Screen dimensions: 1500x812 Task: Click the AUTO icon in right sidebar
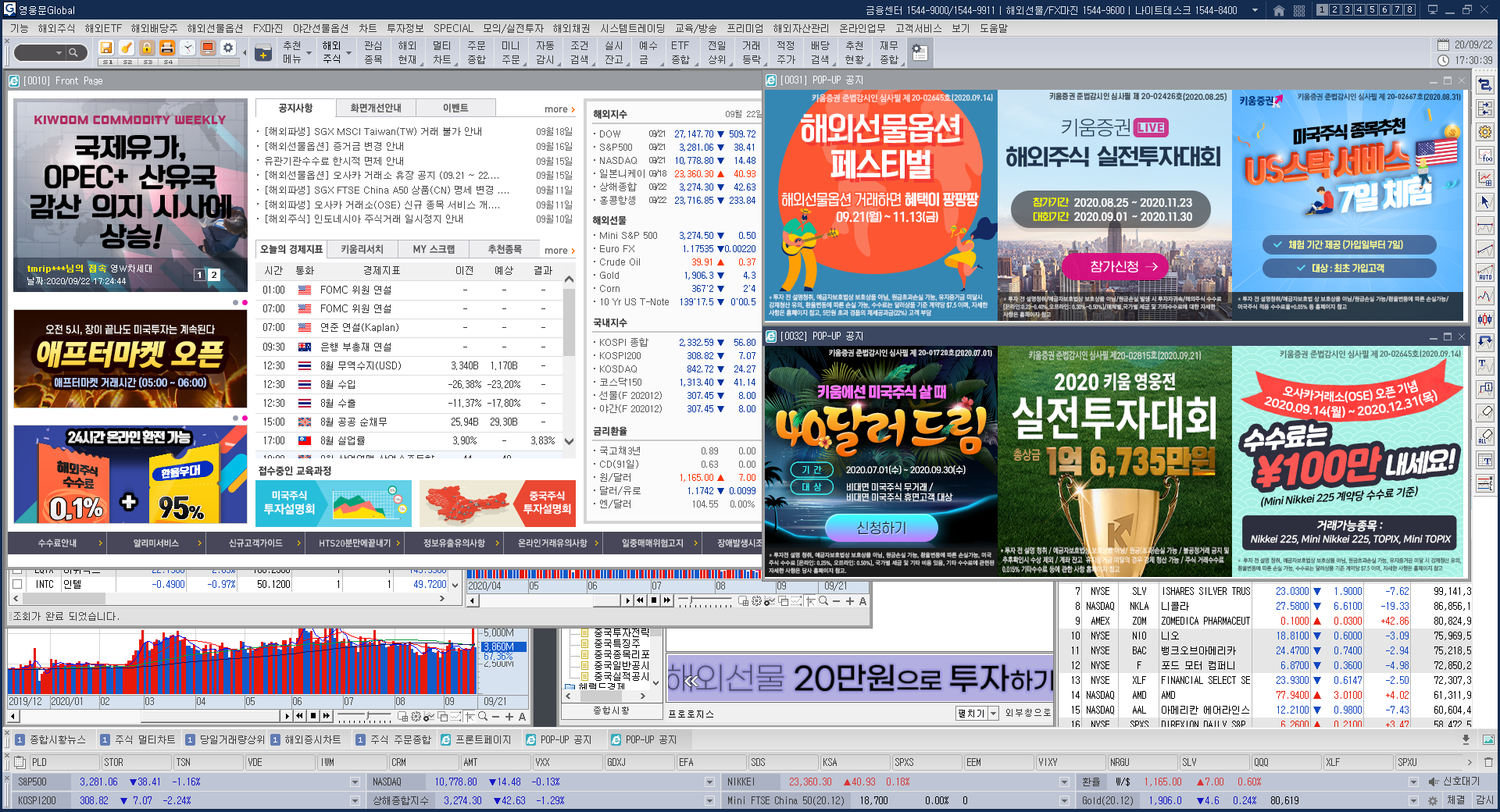[x=1485, y=272]
